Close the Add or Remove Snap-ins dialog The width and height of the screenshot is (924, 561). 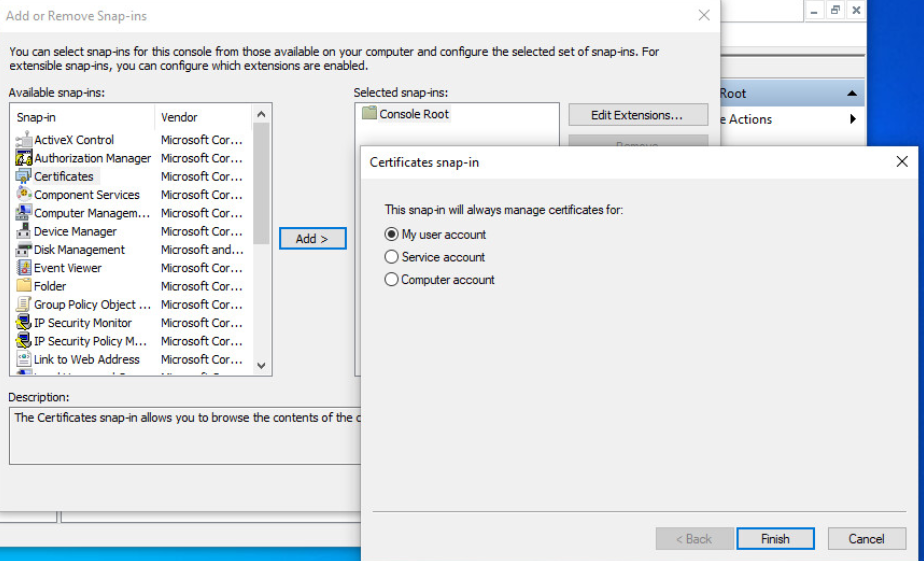704,15
